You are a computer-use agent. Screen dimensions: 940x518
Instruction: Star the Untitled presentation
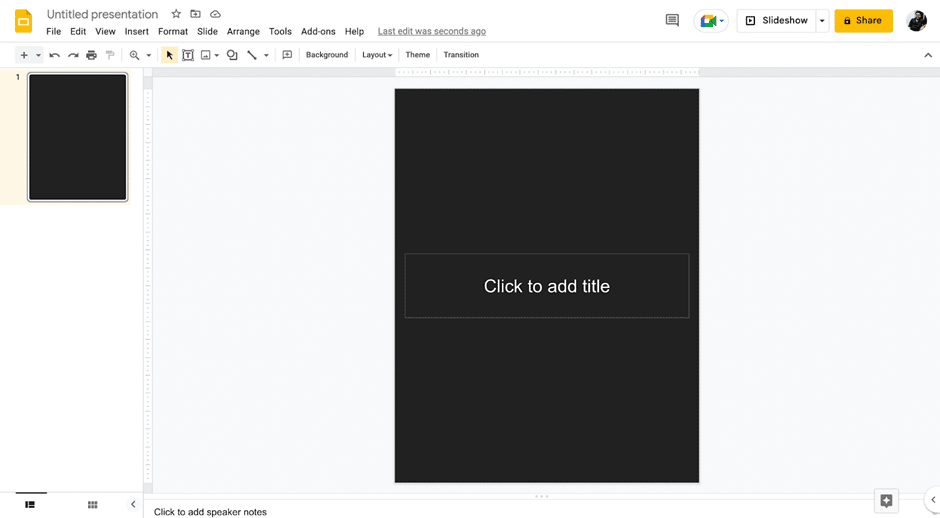(176, 14)
